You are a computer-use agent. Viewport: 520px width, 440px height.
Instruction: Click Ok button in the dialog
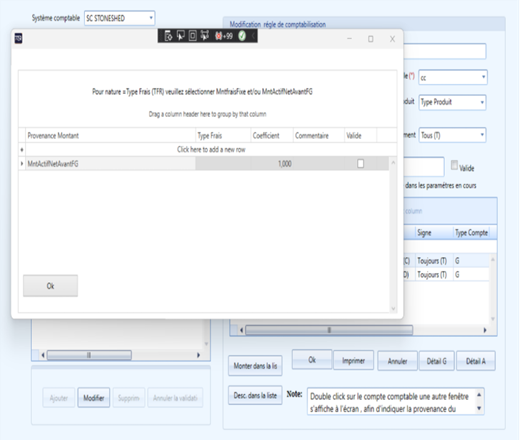(50, 286)
